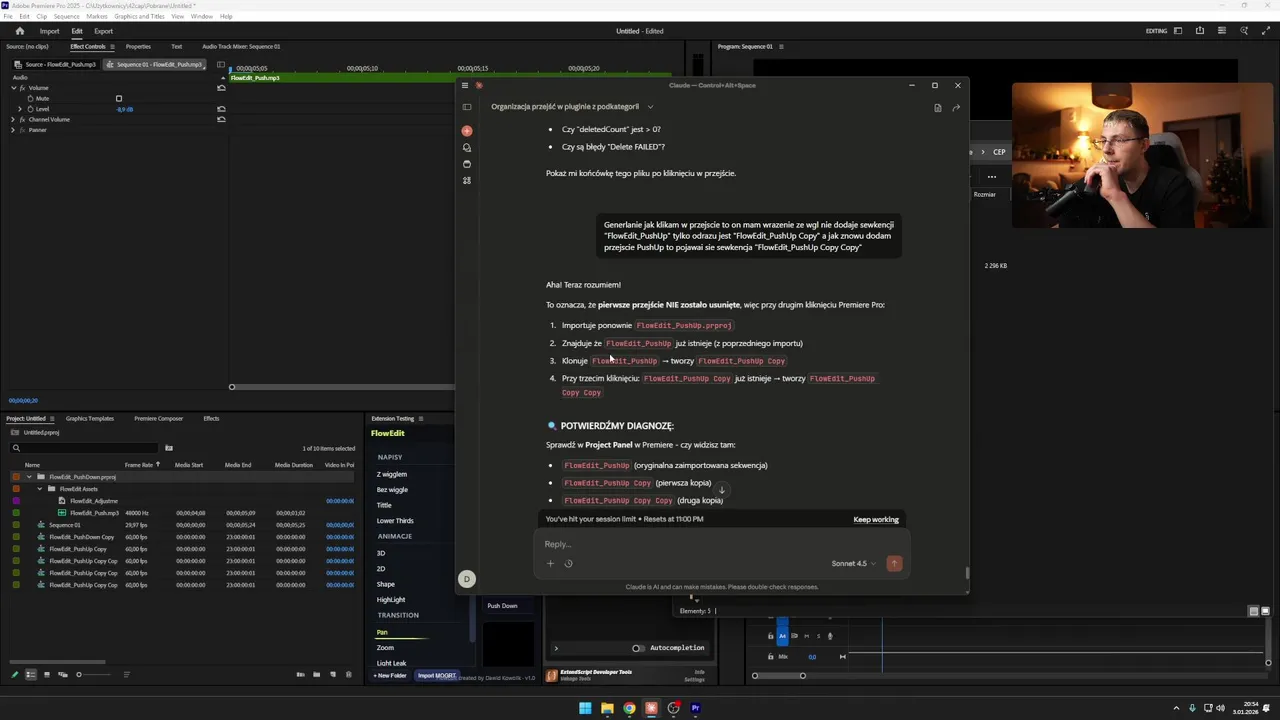Create New Bin from Project panel footer
The image size is (1280, 720).
(x=317, y=675)
